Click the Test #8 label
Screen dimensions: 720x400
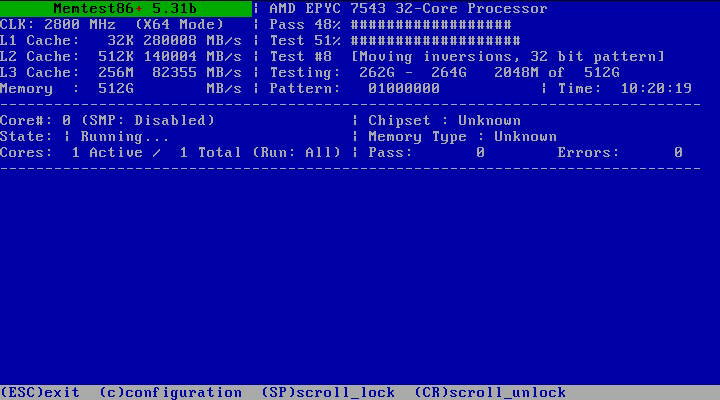click(300, 56)
